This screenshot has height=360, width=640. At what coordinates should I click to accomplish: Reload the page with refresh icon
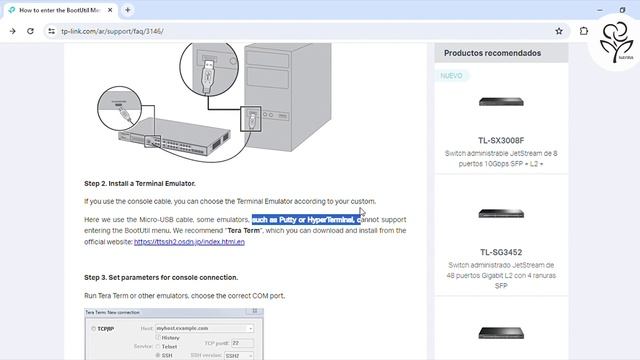30,31
